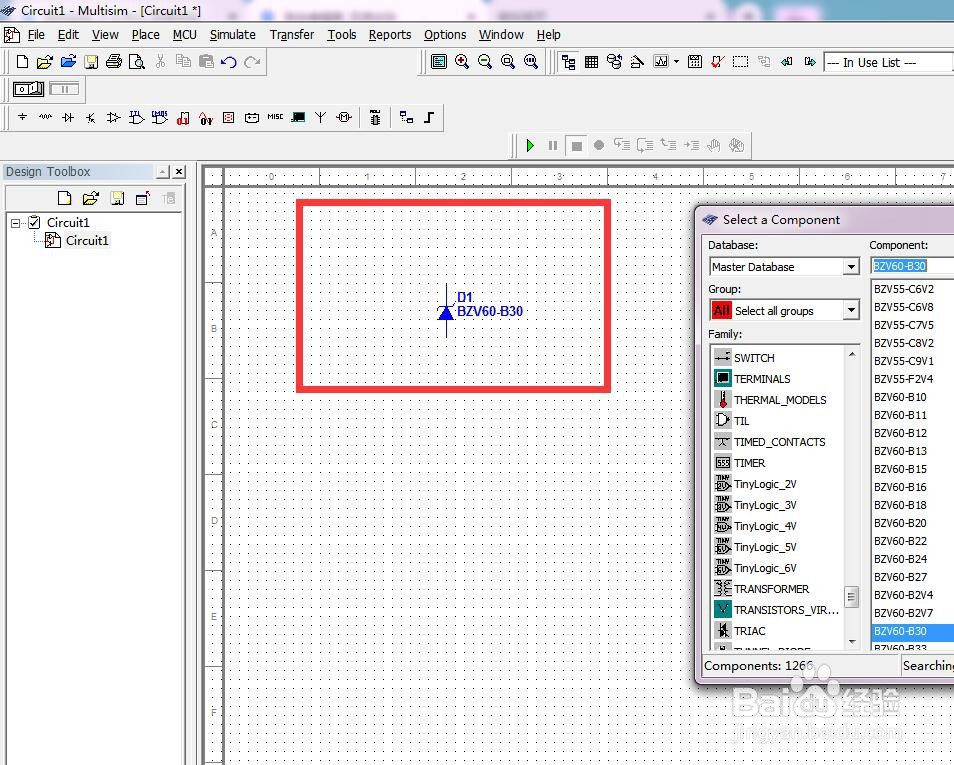Image resolution: width=954 pixels, height=765 pixels.
Task: Select the SWITCH family
Action: (754, 358)
